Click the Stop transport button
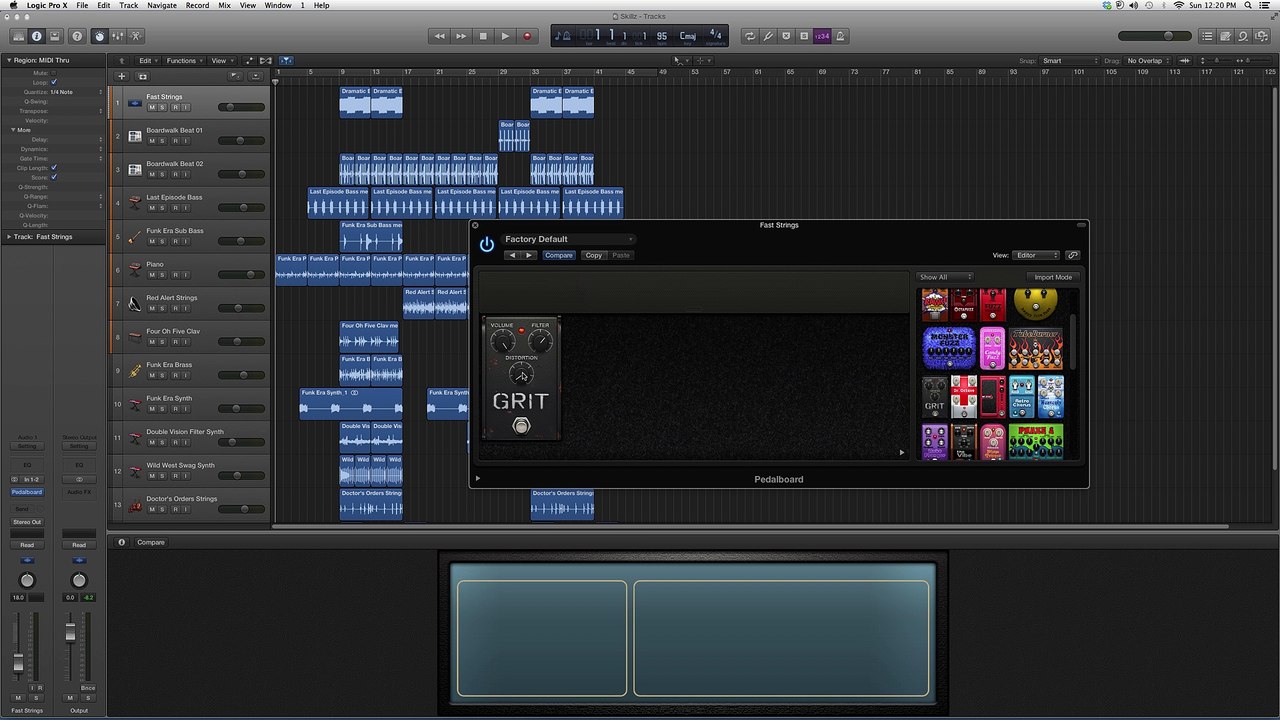The image size is (1280, 720). (x=483, y=36)
